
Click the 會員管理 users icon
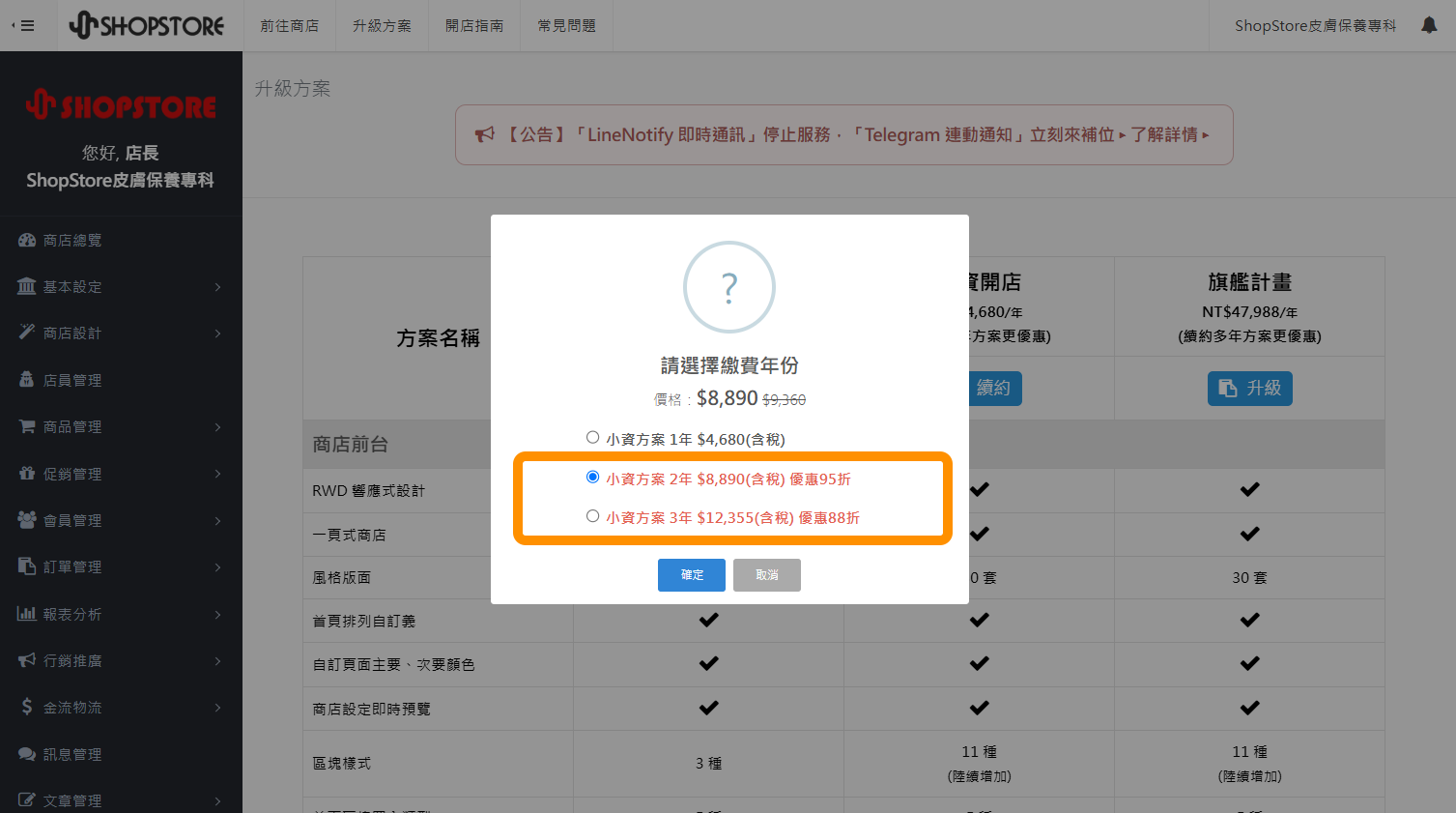pos(27,520)
